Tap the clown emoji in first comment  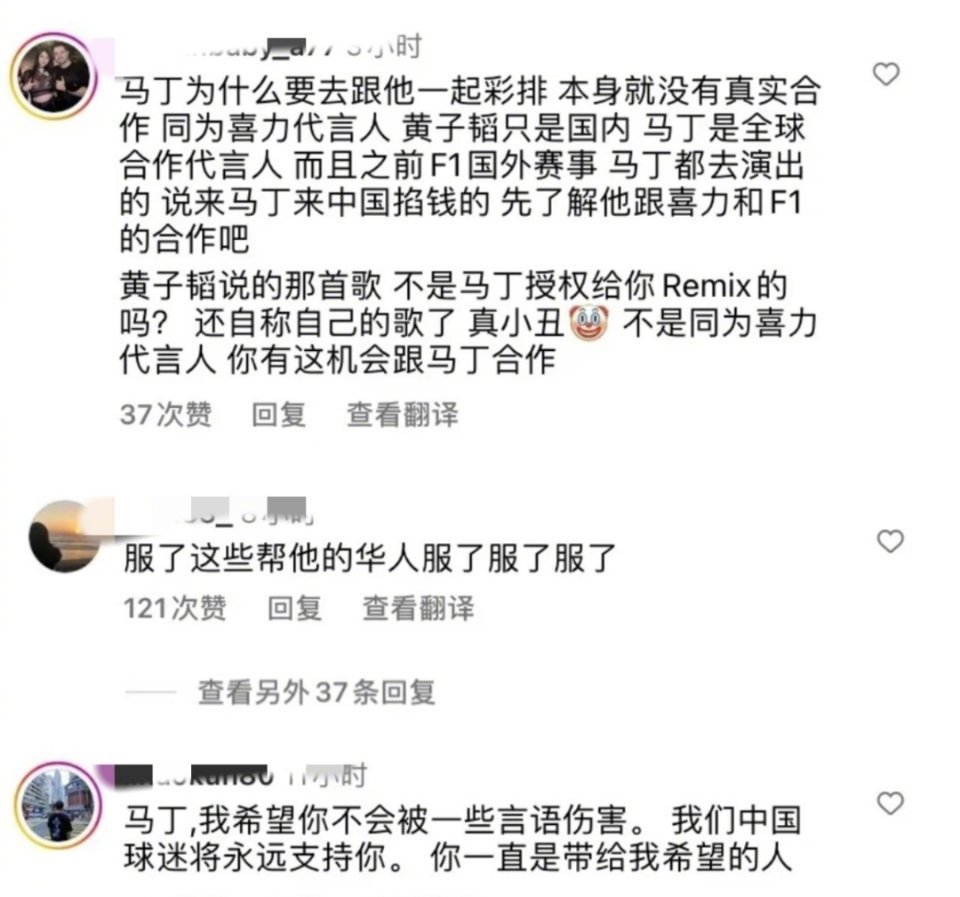(589, 323)
